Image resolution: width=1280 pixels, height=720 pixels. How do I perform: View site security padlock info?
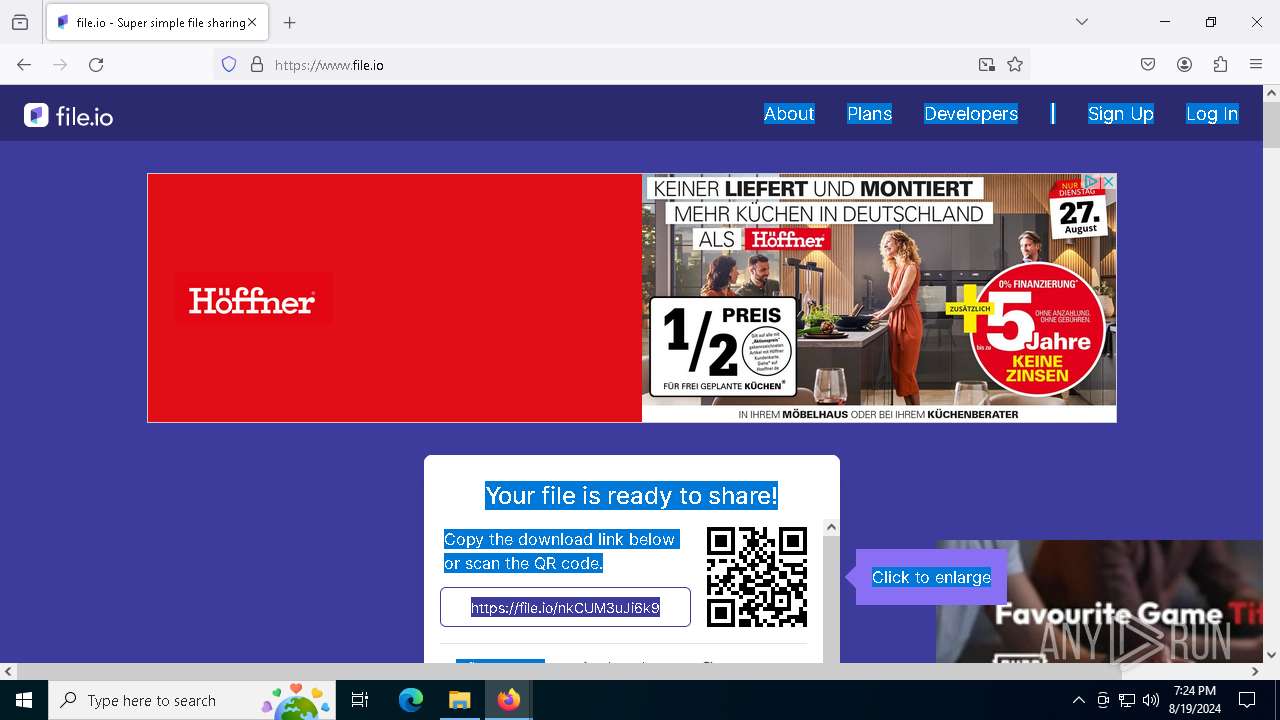257,65
